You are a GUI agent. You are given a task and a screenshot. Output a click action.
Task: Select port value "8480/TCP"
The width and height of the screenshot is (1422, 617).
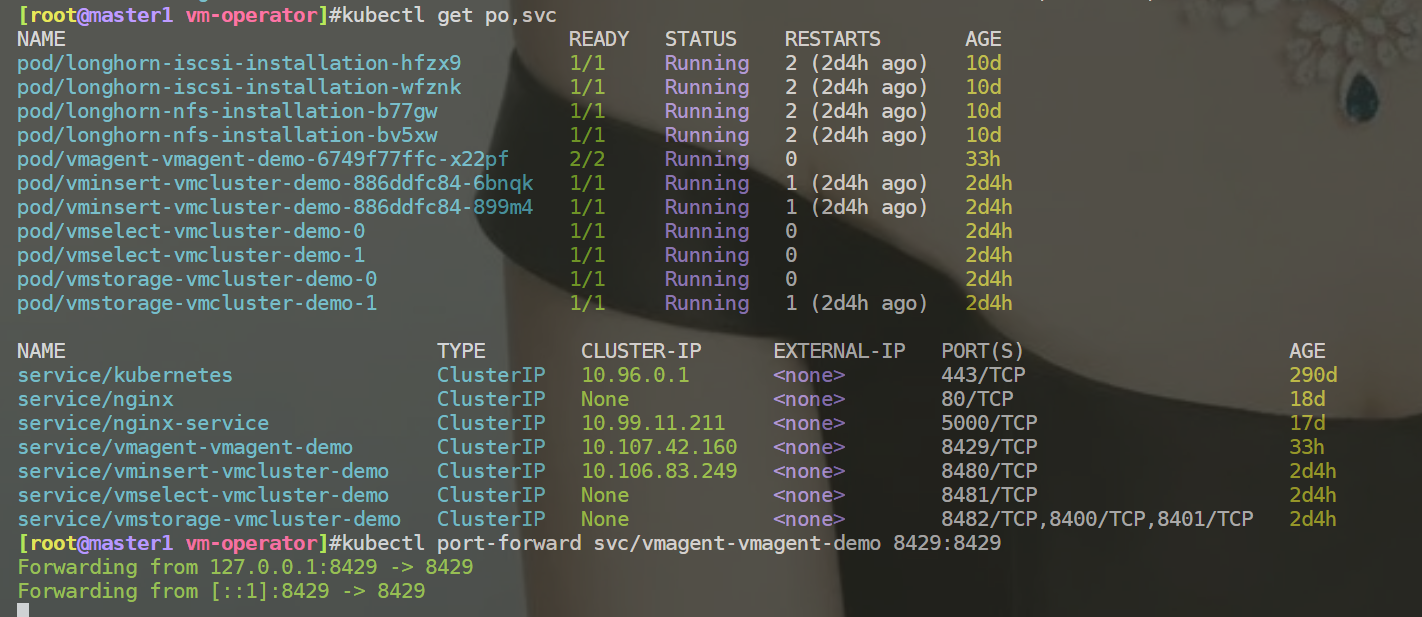(x=989, y=471)
